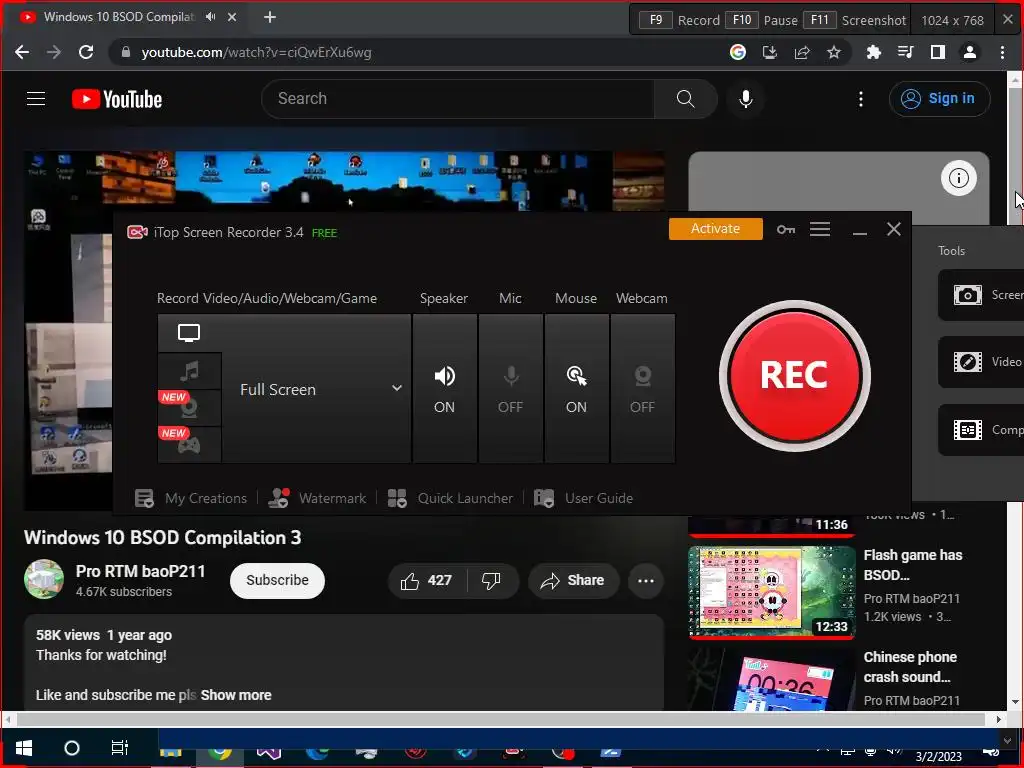This screenshot has width=1024, height=768.
Task: Go to YouTube home via logo
Action: click(x=117, y=99)
